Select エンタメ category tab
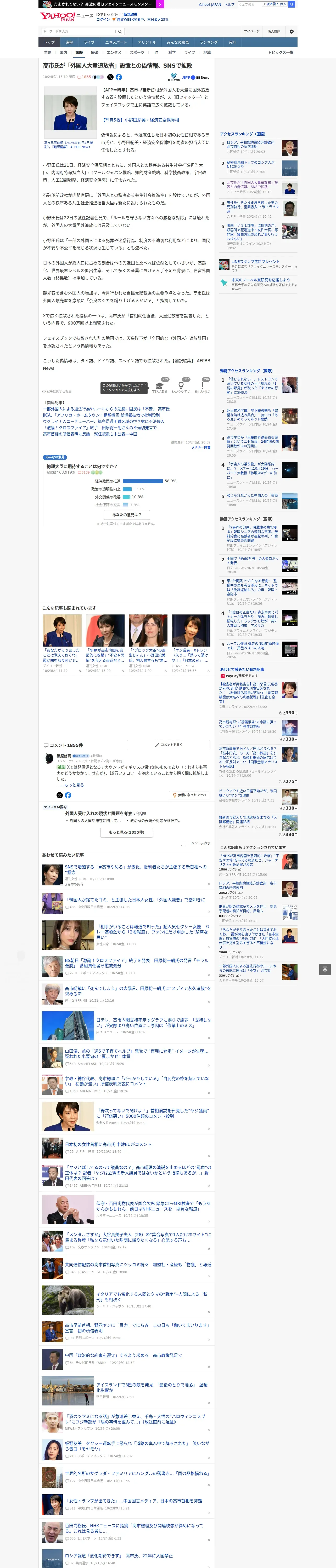336x1568 pixels. pyautogui.click(x=114, y=52)
